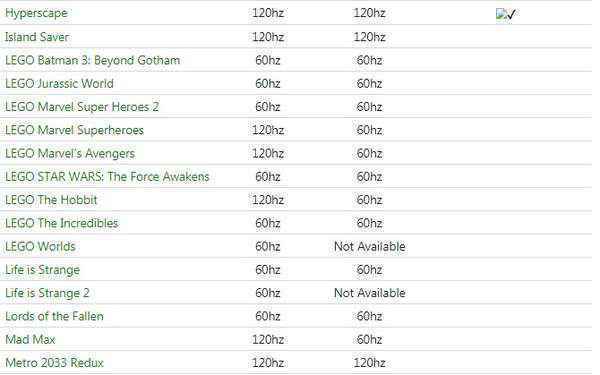
Task: Click LEGO Marvel Super Heroes 2
Action: click(82, 107)
